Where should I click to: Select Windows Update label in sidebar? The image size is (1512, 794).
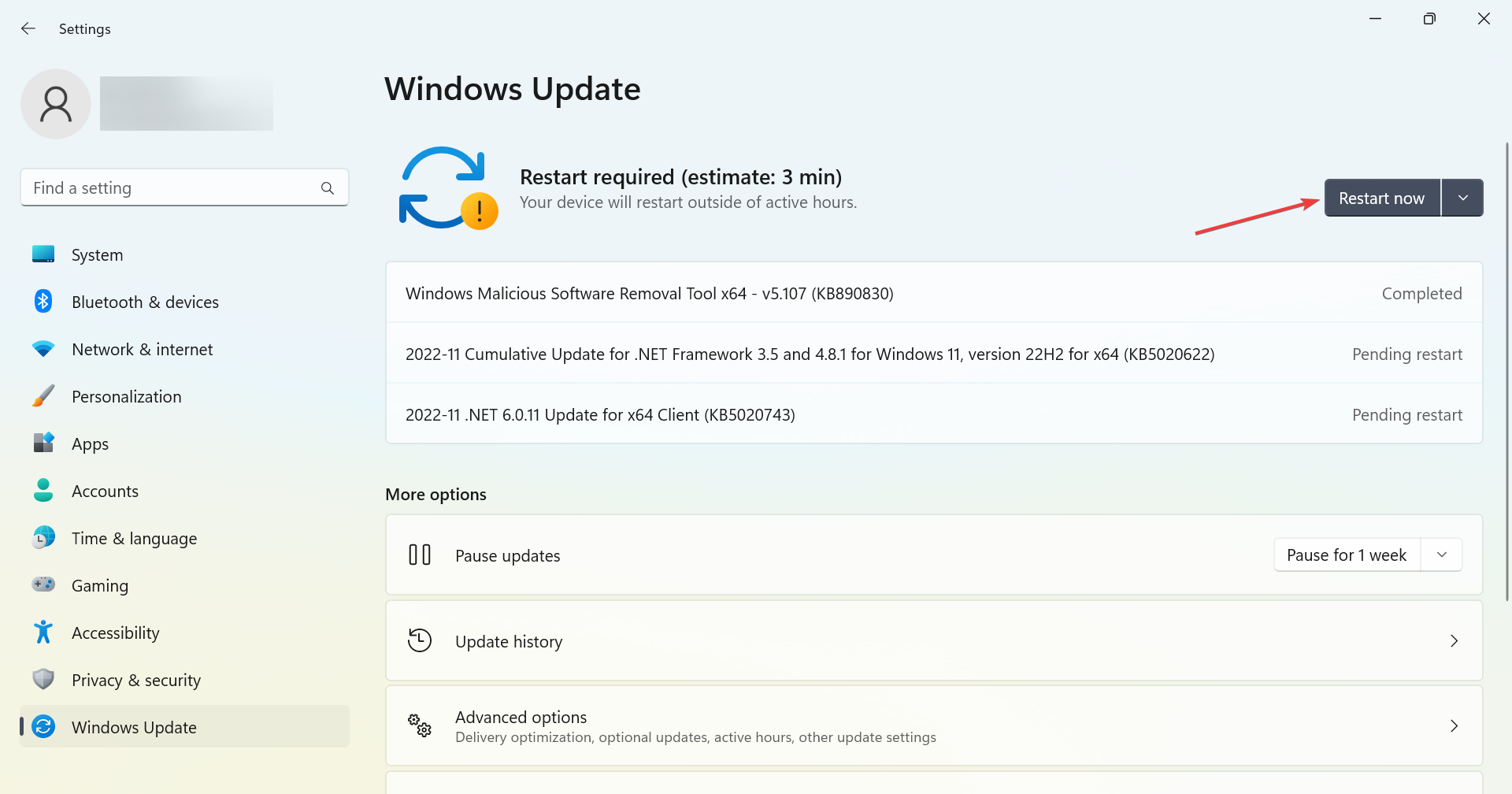click(x=134, y=728)
